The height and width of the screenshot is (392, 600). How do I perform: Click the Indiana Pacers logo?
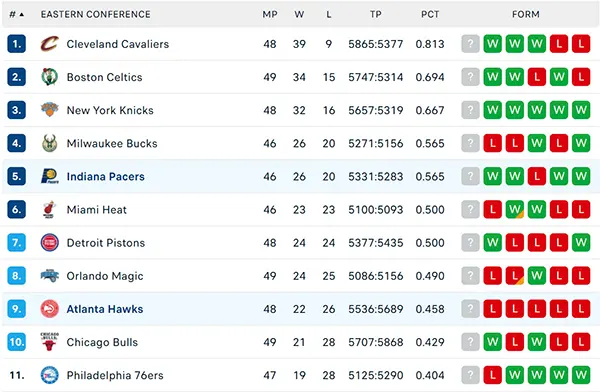50,176
